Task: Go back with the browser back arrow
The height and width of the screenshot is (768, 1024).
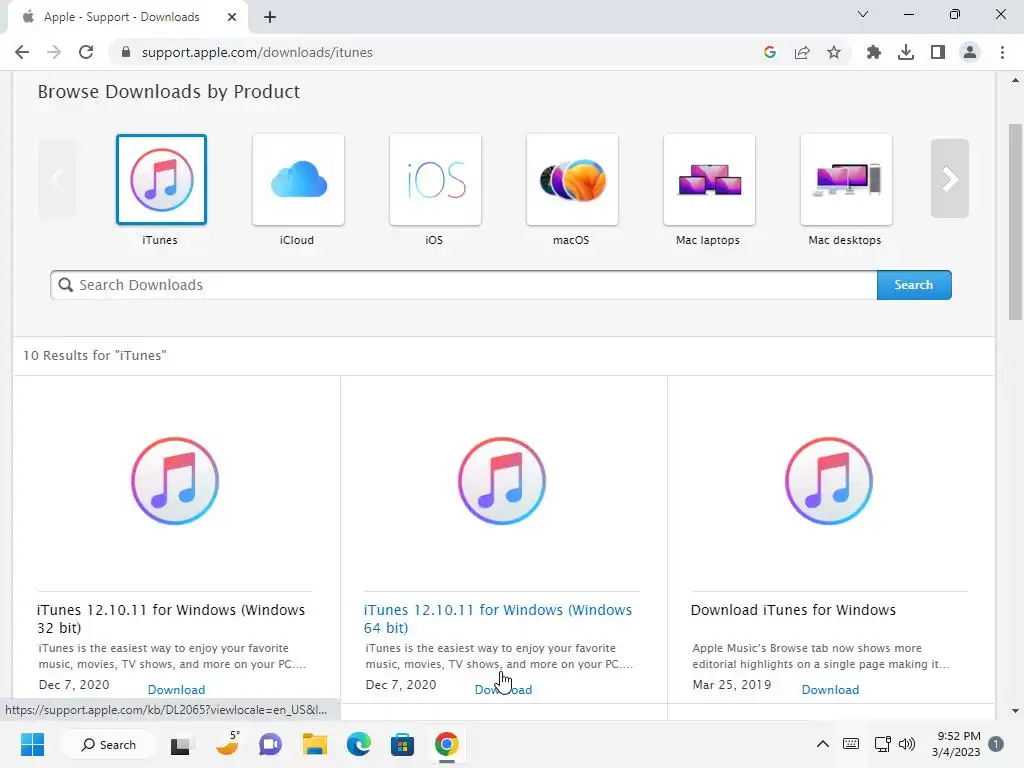Action: (22, 52)
